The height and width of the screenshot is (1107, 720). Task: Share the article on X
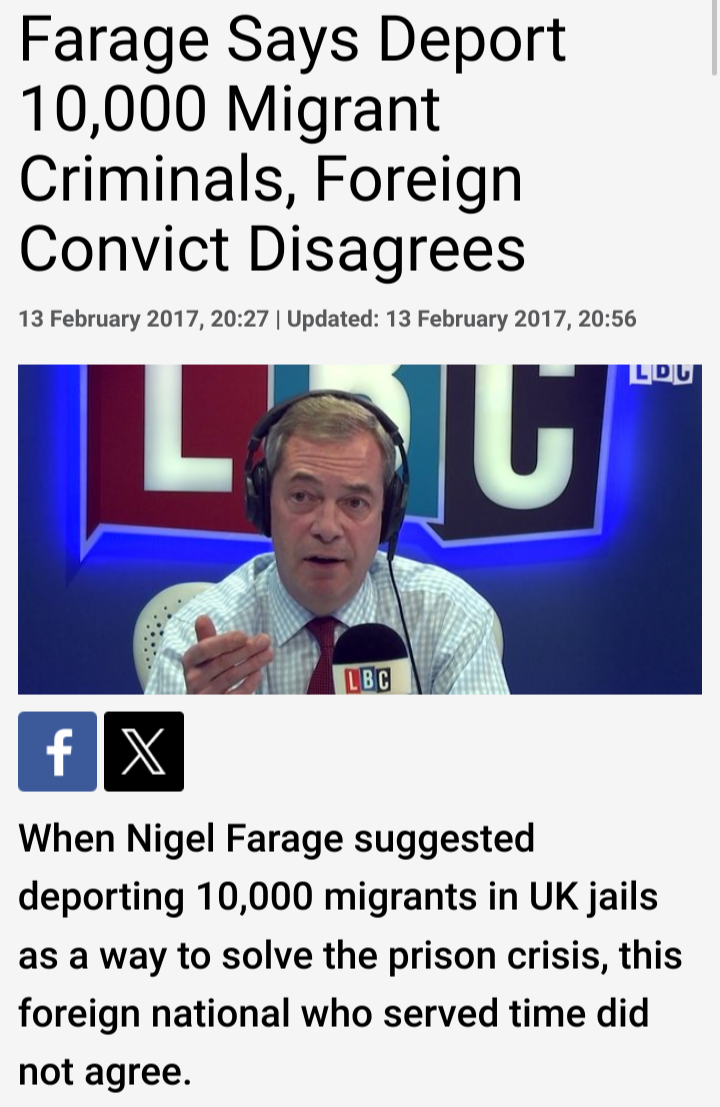point(144,751)
